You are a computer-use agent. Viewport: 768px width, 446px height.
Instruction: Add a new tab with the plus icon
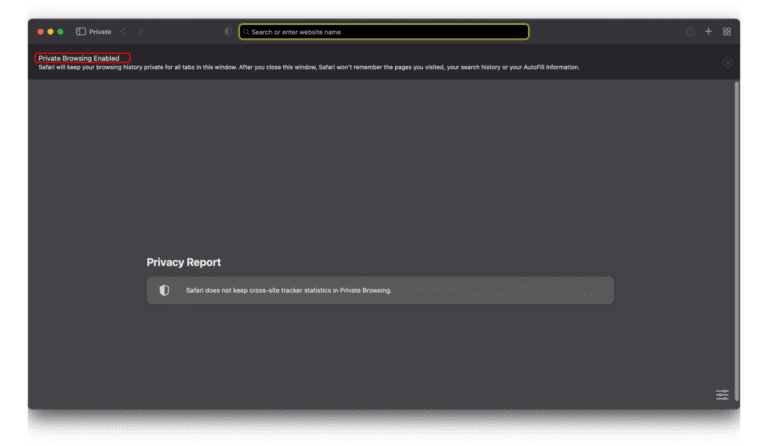(x=708, y=31)
